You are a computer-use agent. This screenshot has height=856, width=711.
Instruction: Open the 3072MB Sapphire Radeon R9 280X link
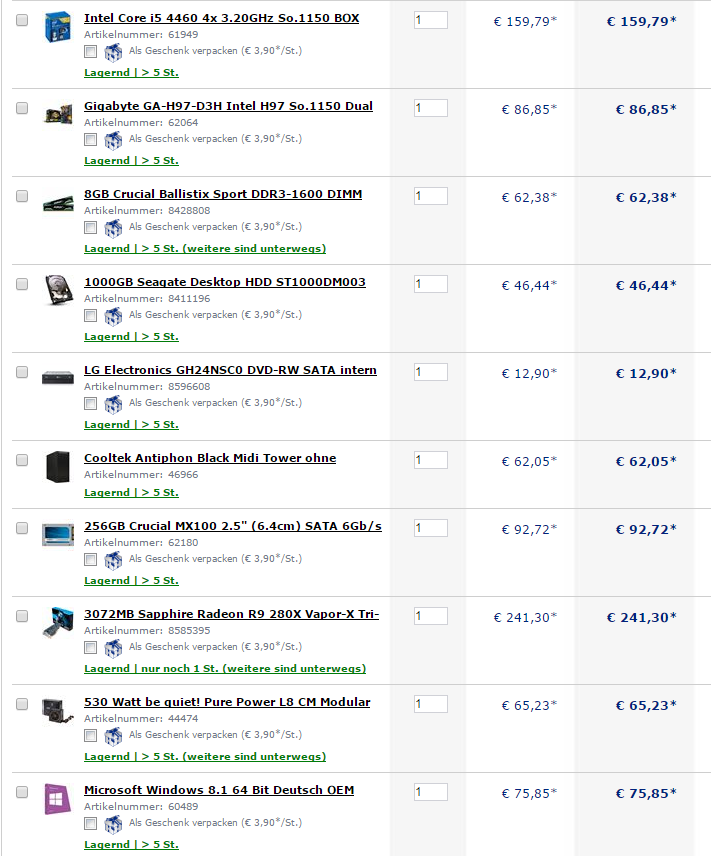(231, 614)
